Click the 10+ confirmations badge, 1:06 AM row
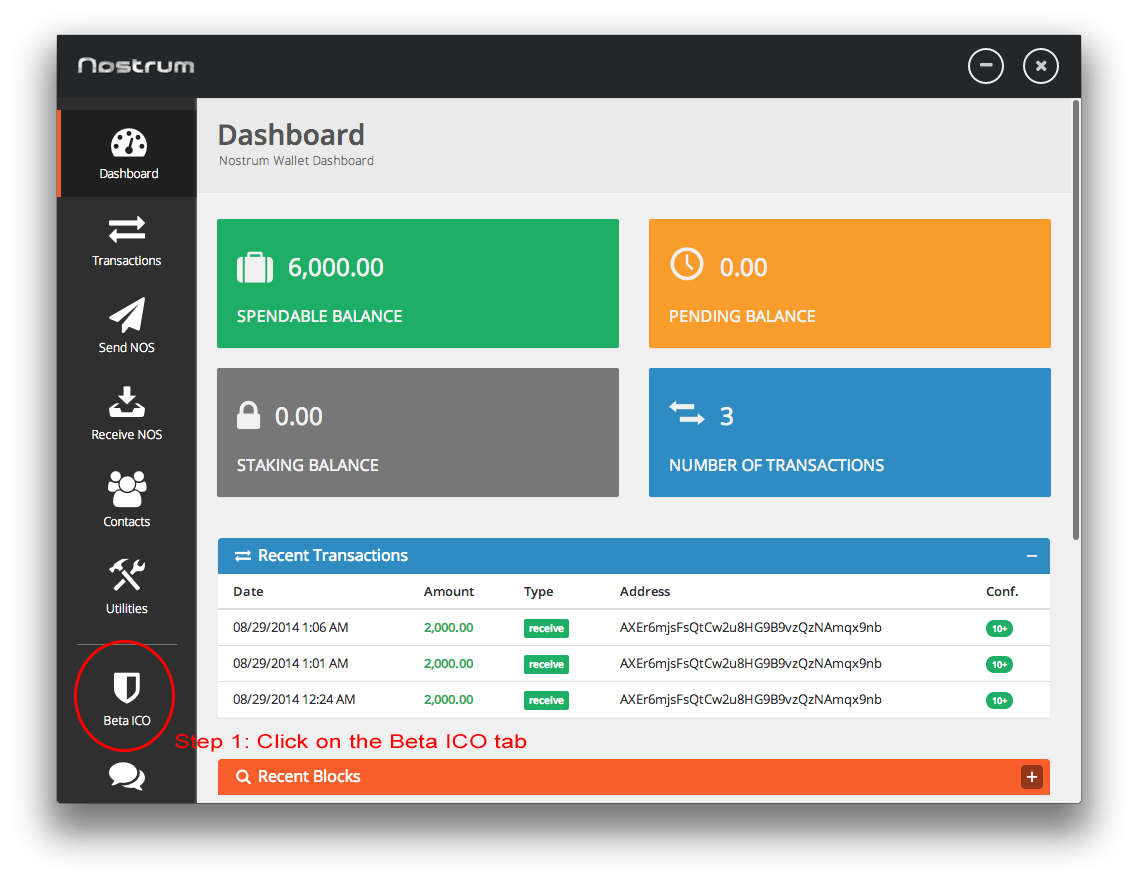Viewport: 1138px width, 882px height. 999,629
